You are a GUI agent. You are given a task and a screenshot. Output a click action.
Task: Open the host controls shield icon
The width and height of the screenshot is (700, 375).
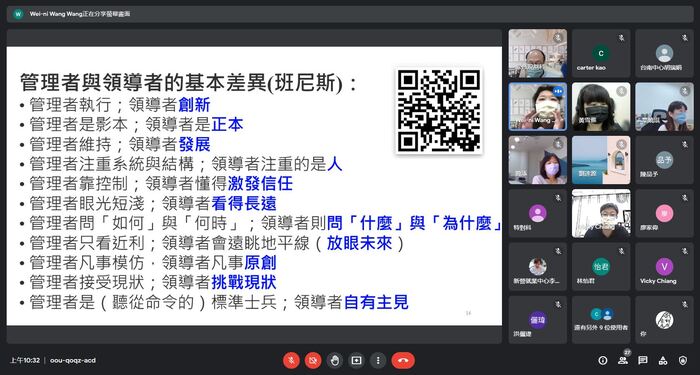(683, 360)
